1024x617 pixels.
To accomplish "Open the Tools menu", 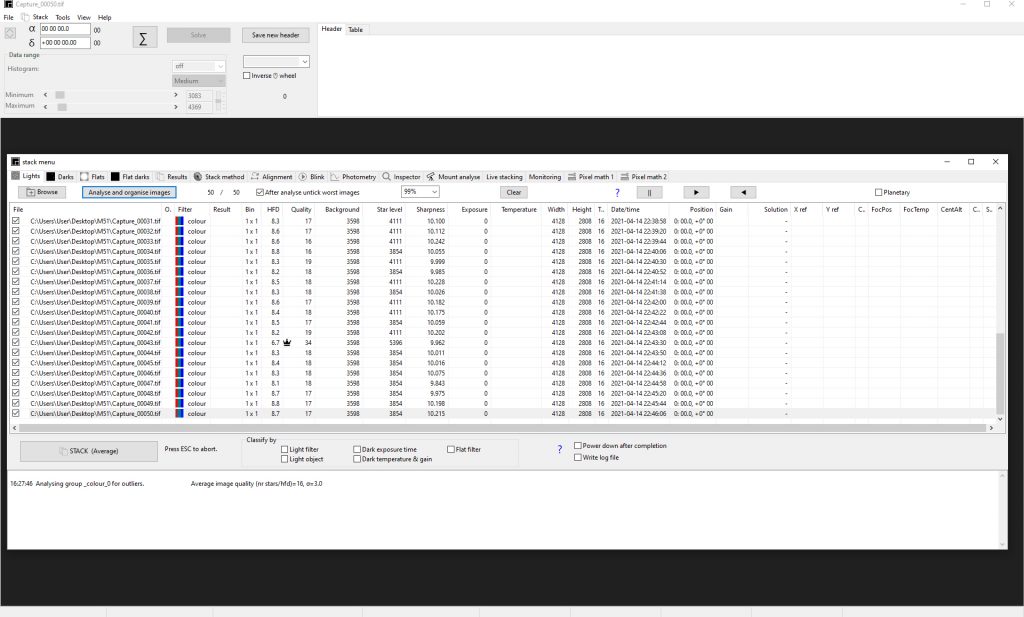I will [63, 18].
